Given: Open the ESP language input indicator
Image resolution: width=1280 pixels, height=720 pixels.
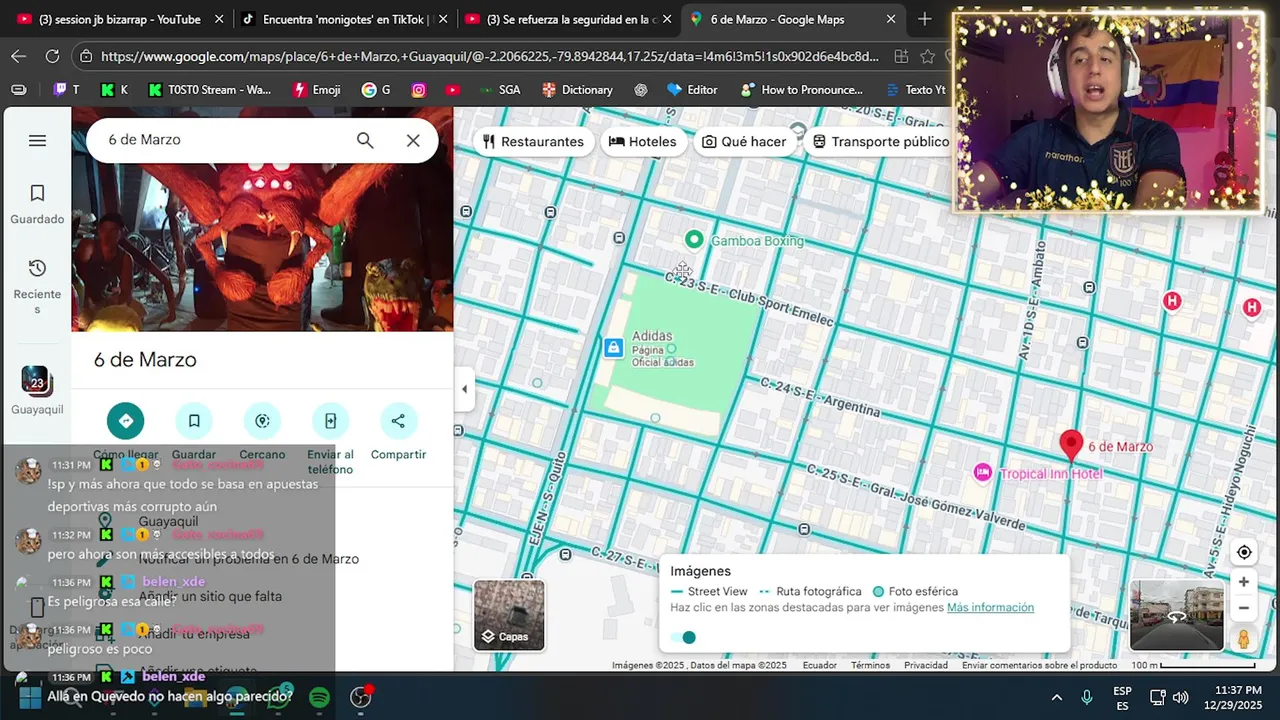Looking at the screenshot, I should pyautogui.click(x=1122, y=697).
